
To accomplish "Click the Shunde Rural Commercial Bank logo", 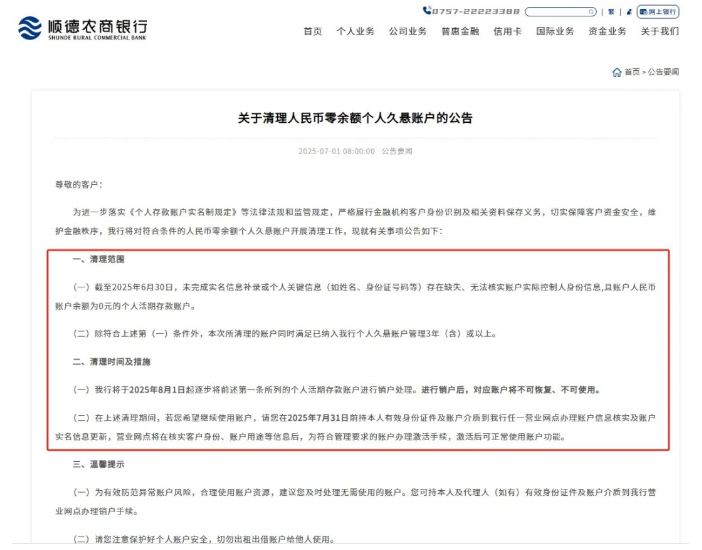I will point(83,28).
